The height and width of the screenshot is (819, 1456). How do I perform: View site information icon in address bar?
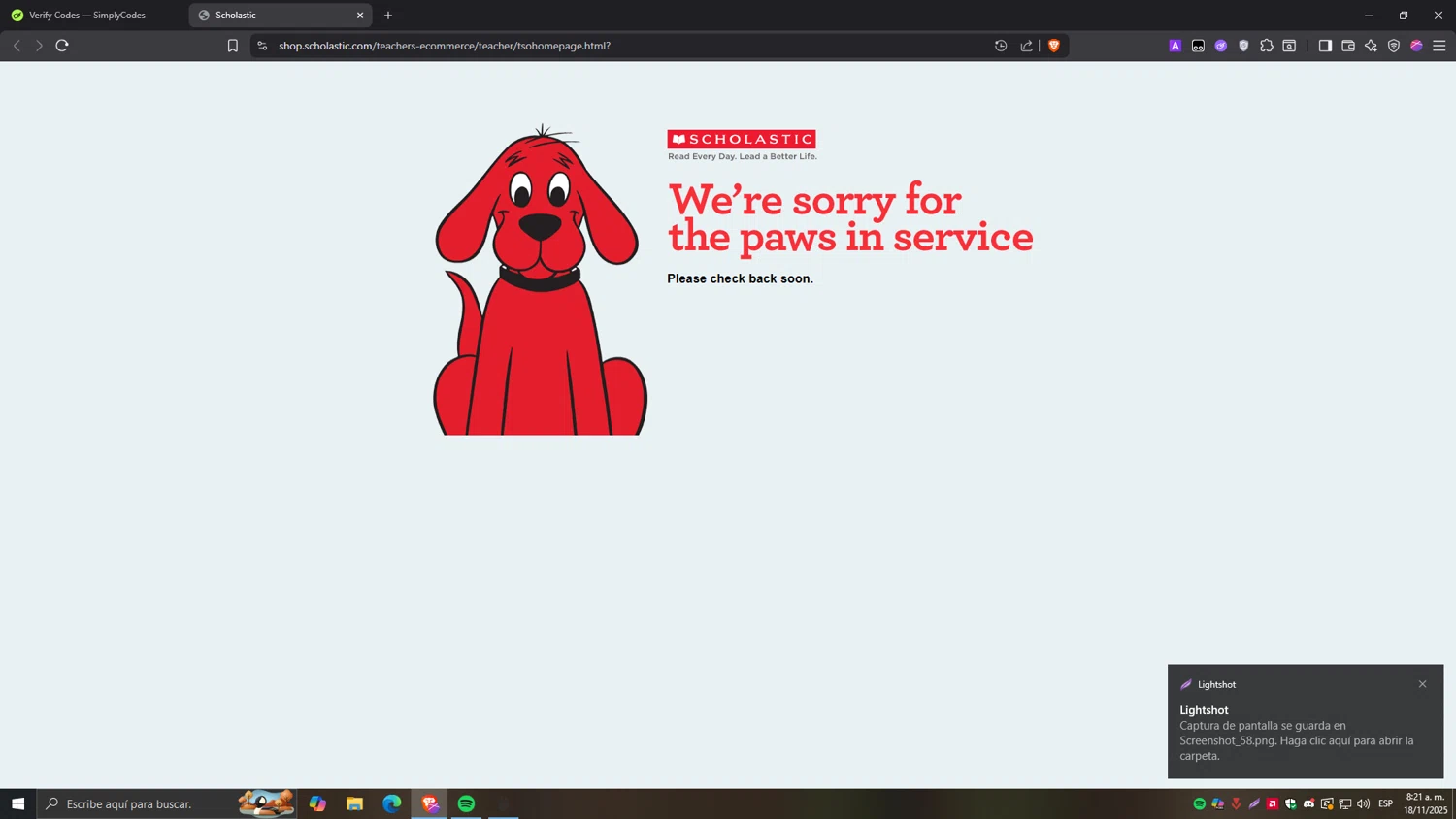click(x=262, y=46)
